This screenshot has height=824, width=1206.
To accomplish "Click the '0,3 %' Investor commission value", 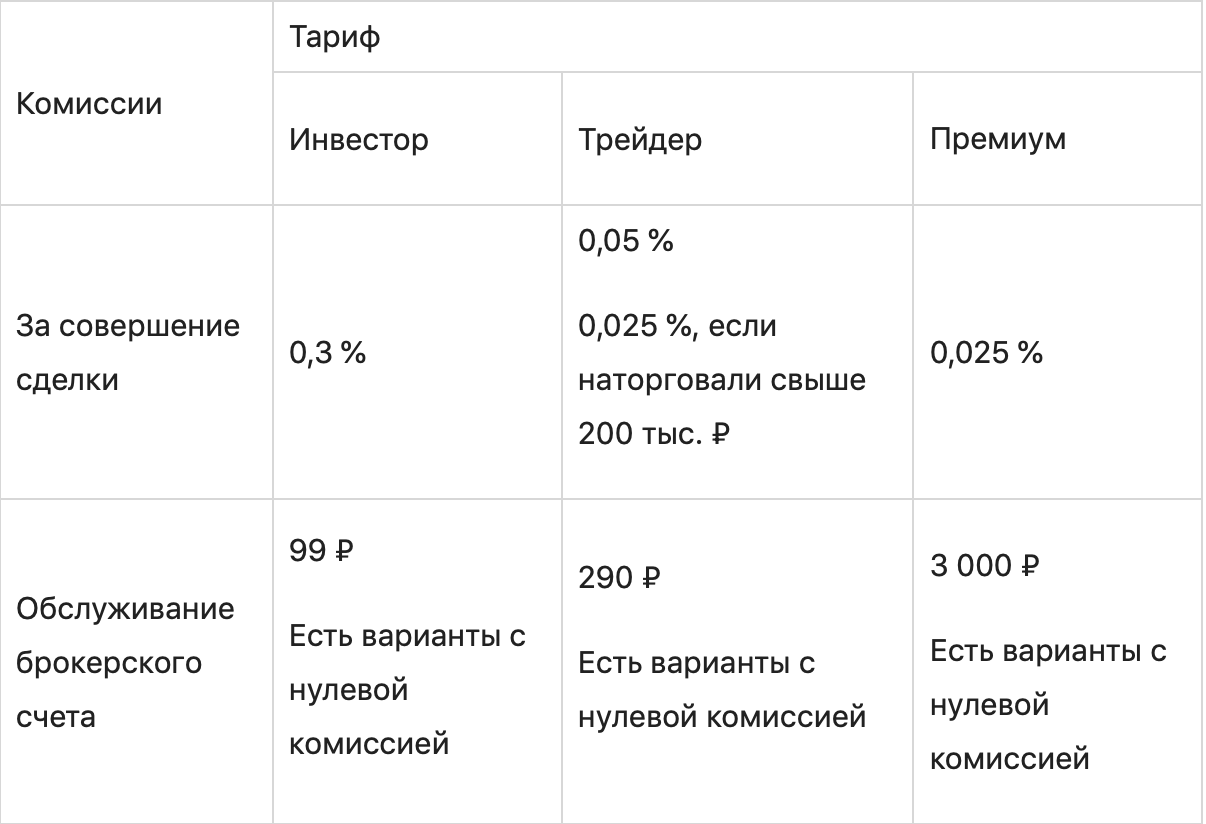I will [327, 354].
